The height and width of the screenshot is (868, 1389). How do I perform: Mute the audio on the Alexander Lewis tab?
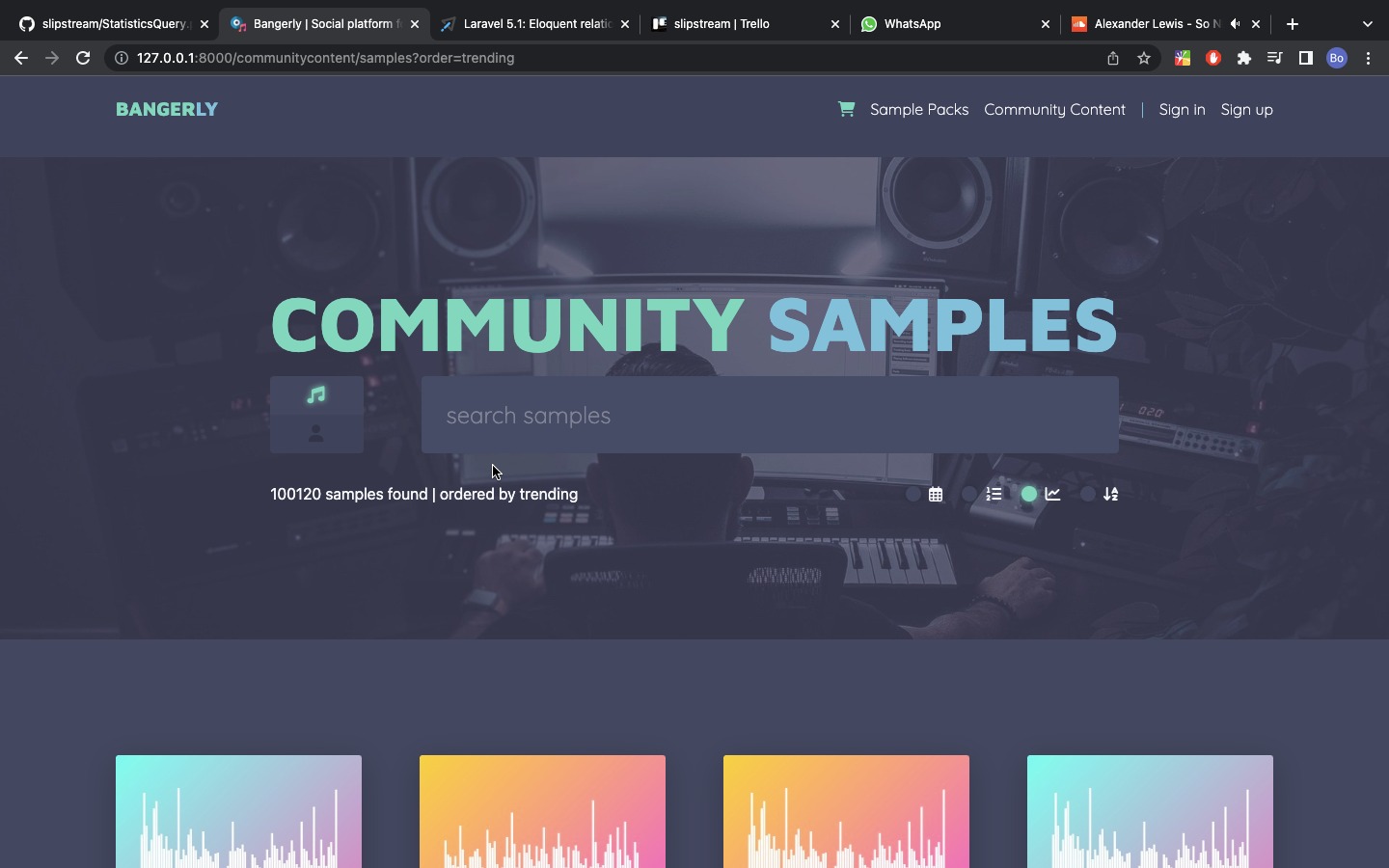tap(1235, 24)
